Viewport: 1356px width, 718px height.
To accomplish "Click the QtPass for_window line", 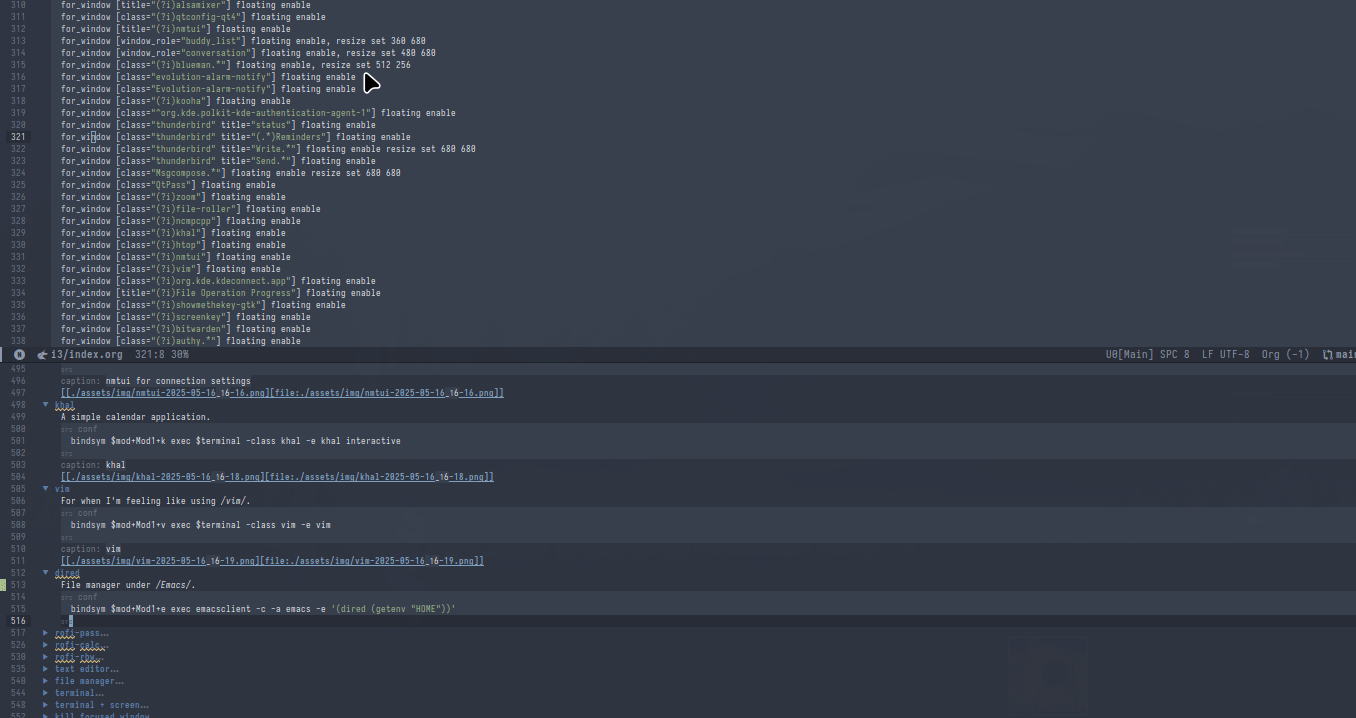I will (x=168, y=185).
